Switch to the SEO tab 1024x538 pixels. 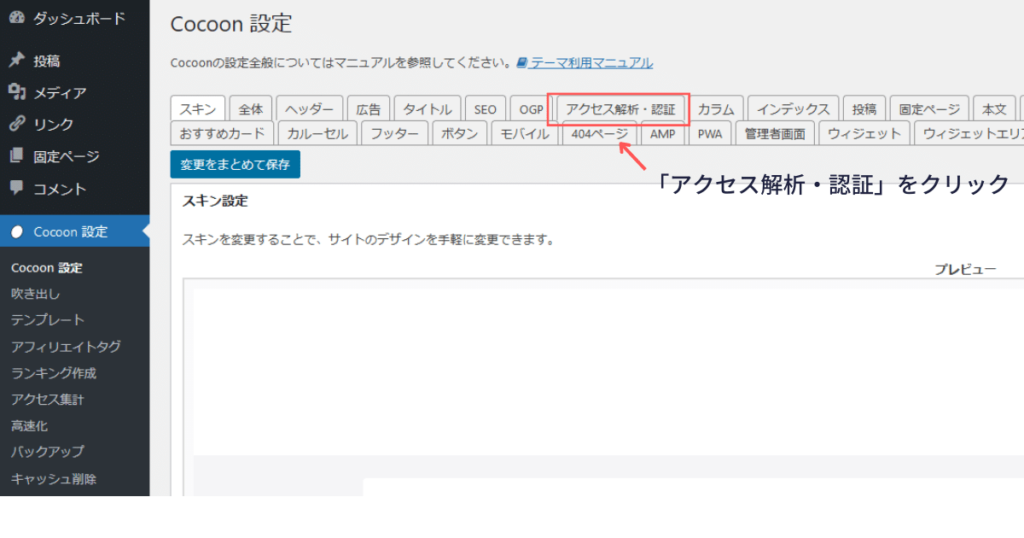(x=485, y=109)
